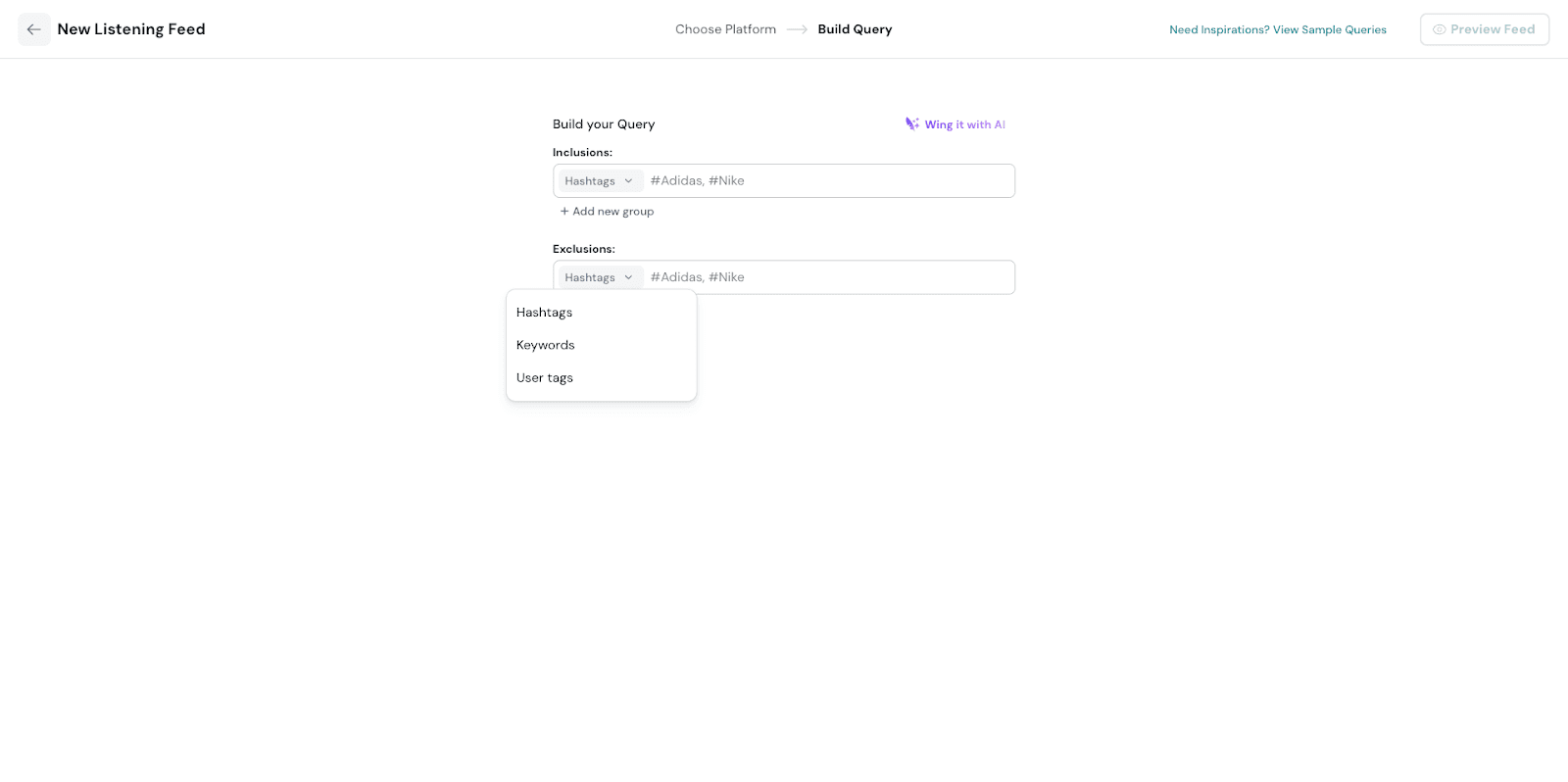Choose Keywords from the dropdown list
Image resolution: width=1568 pixels, height=782 pixels.
click(546, 345)
